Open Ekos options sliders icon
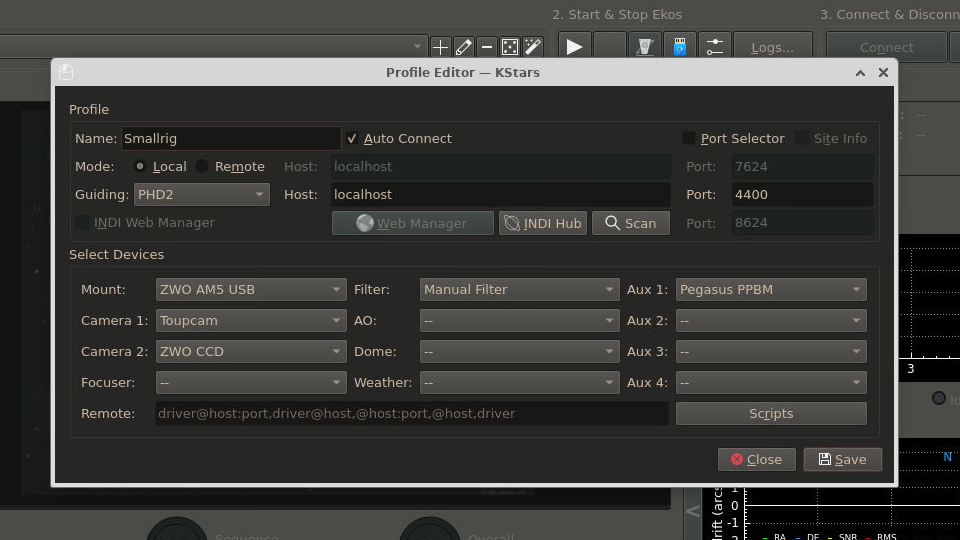960x540 pixels. point(714,47)
